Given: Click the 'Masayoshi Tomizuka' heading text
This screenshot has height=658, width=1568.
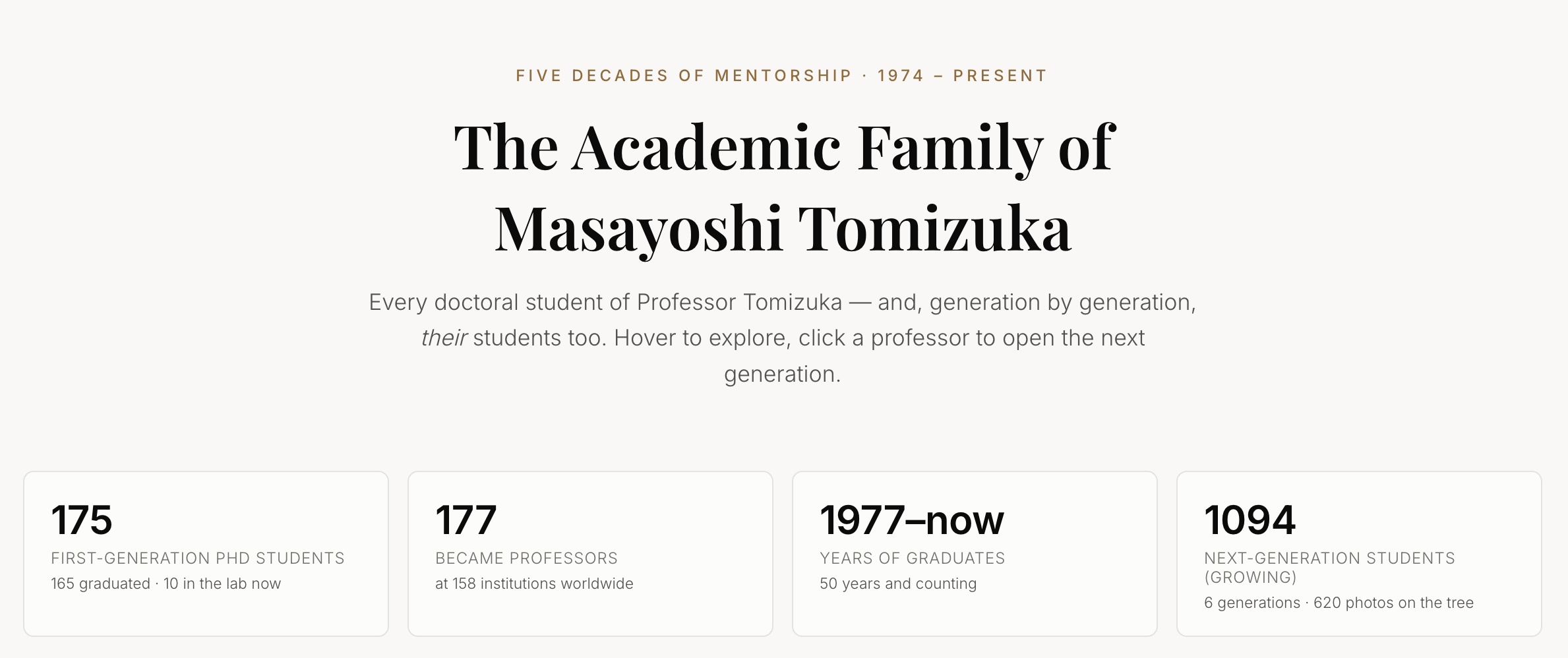Looking at the screenshot, I should tap(783, 229).
